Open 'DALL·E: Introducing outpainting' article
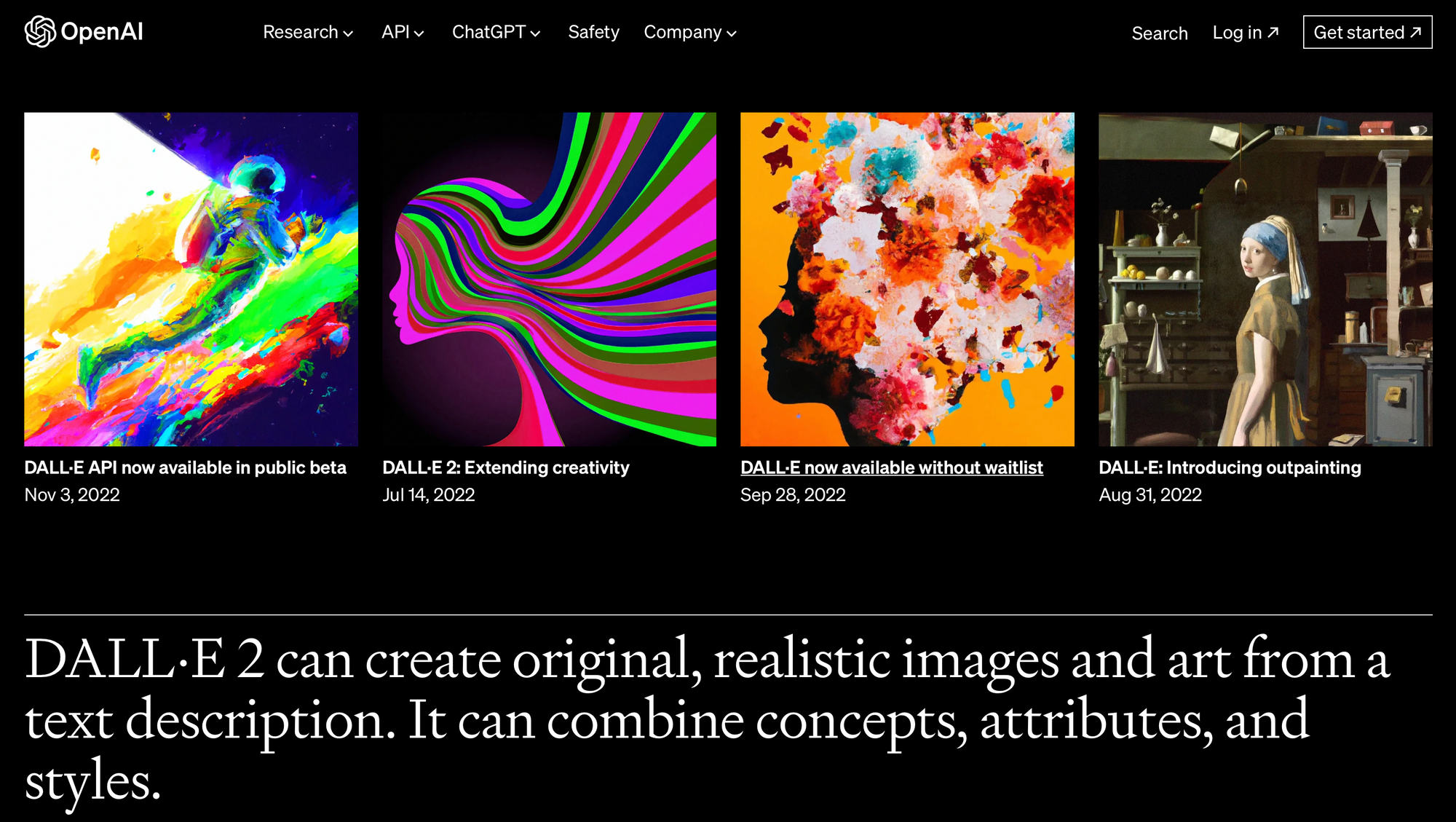The height and width of the screenshot is (822, 1456). click(1229, 467)
